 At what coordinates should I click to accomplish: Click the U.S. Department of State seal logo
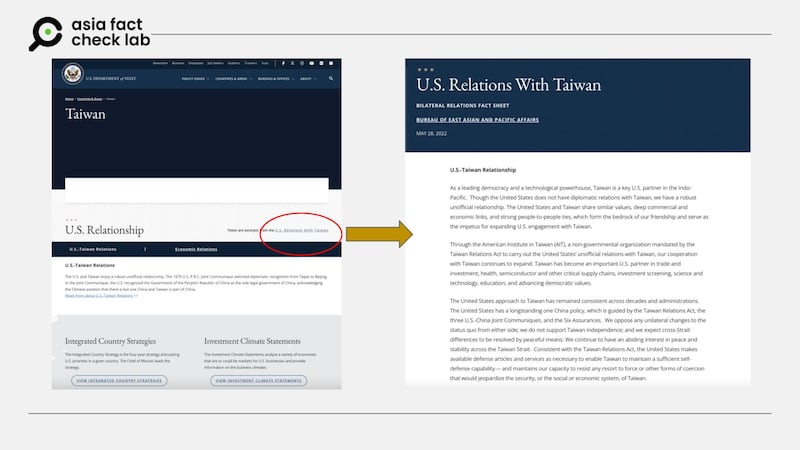[71, 76]
